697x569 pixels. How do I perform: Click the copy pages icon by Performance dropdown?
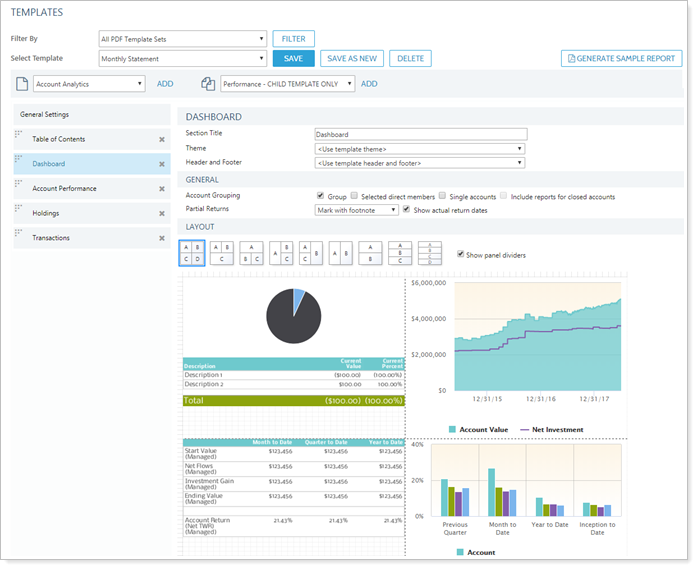tap(208, 84)
